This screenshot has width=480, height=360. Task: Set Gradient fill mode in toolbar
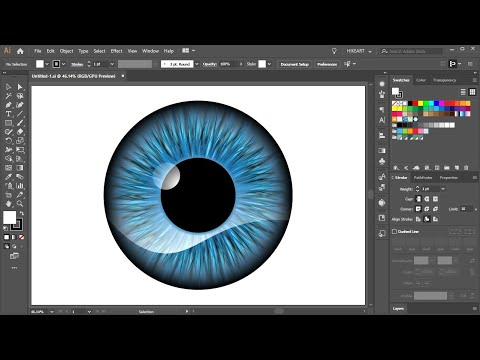[14, 237]
